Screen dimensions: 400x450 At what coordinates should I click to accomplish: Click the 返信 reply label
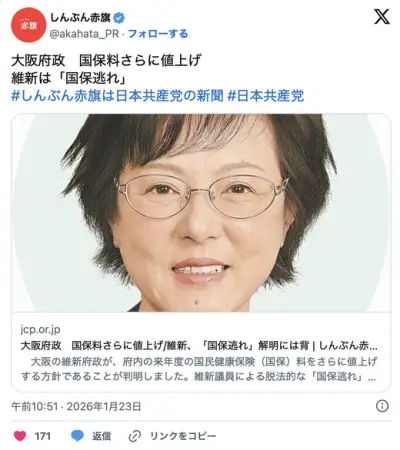[x=102, y=436]
